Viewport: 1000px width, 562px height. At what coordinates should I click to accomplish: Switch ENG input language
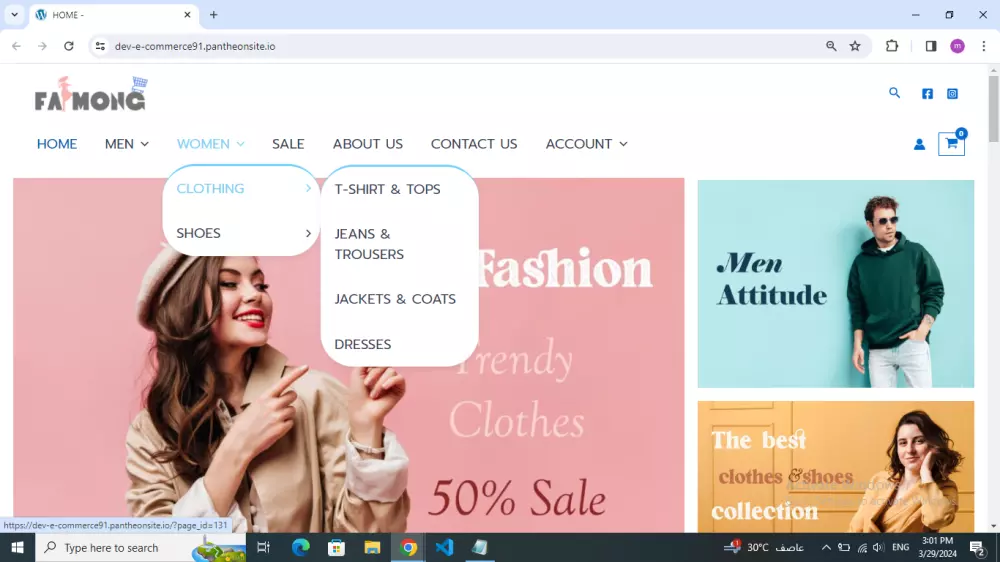(x=901, y=547)
